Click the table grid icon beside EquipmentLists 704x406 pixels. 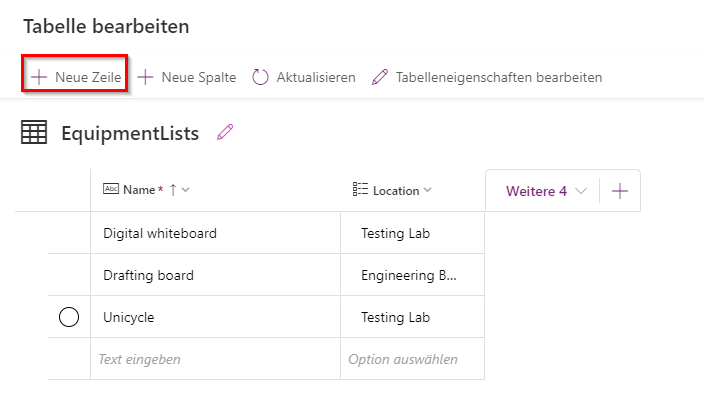34,132
